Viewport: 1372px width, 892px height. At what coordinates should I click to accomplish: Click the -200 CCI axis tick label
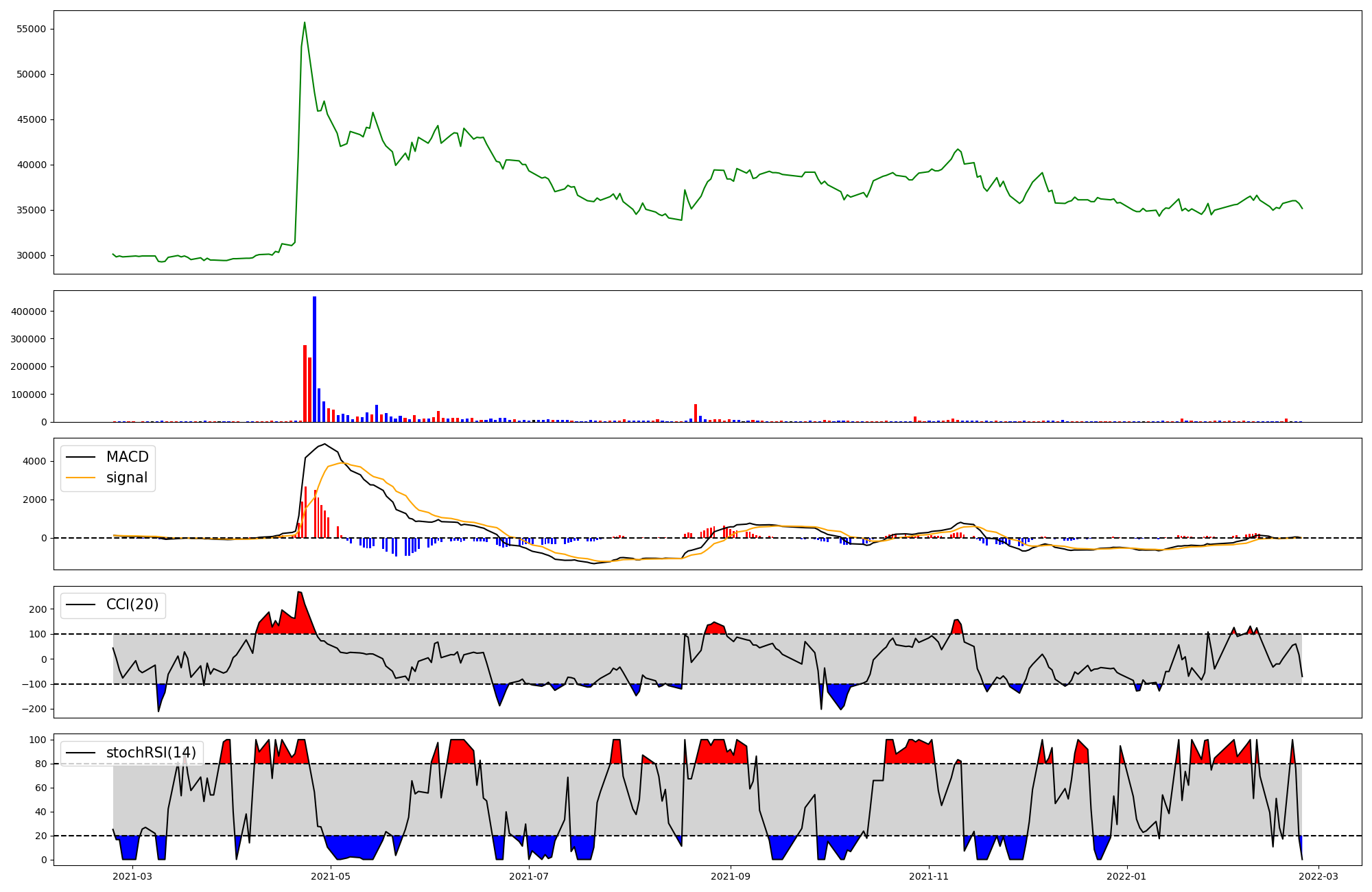pyautogui.click(x=33, y=709)
